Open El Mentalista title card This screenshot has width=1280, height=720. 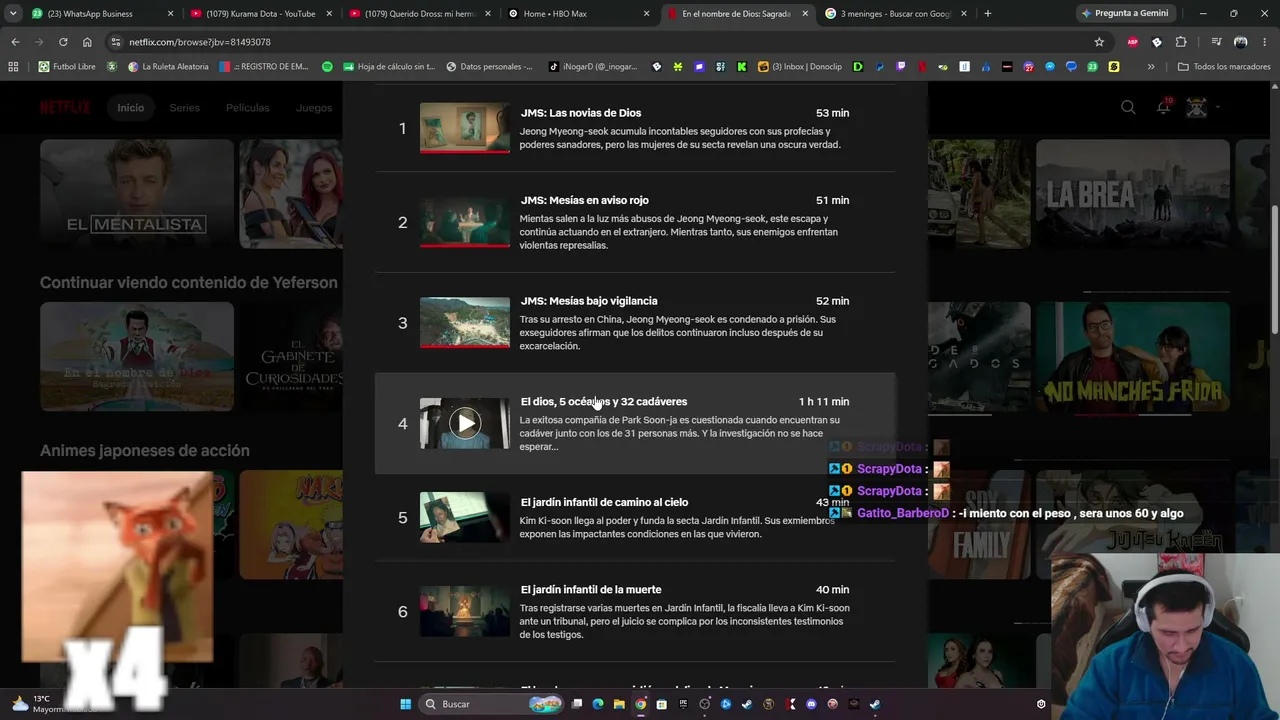pyautogui.click(x=137, y=194)
